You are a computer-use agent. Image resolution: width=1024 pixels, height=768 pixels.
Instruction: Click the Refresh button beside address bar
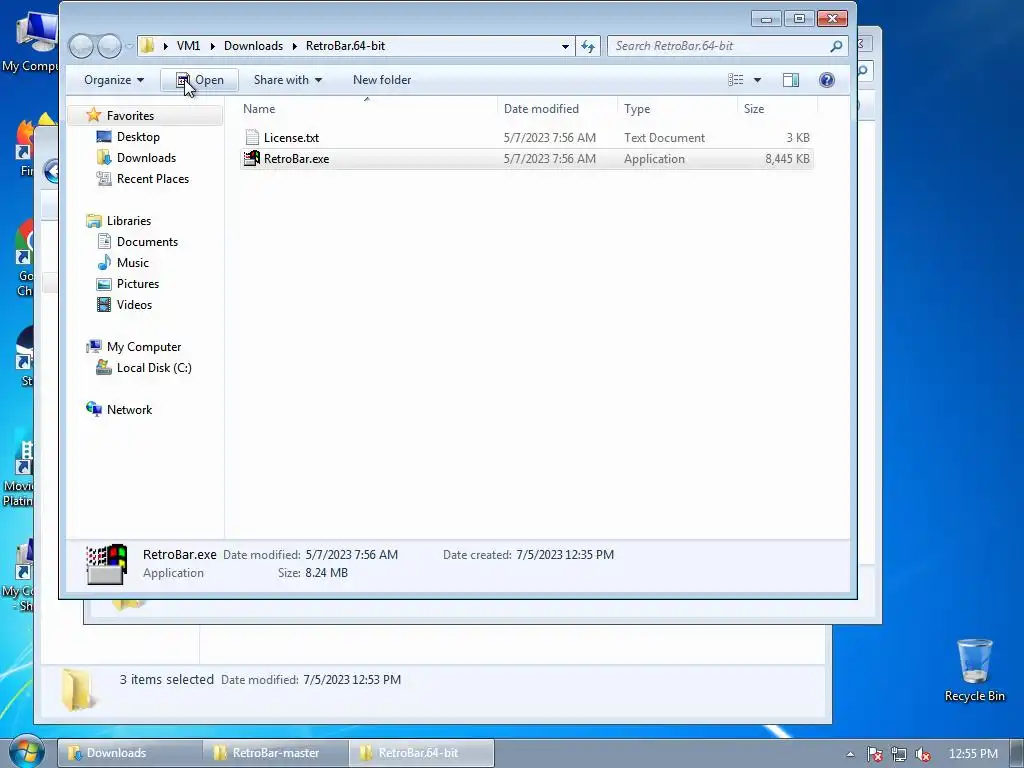tap(588, 46)
